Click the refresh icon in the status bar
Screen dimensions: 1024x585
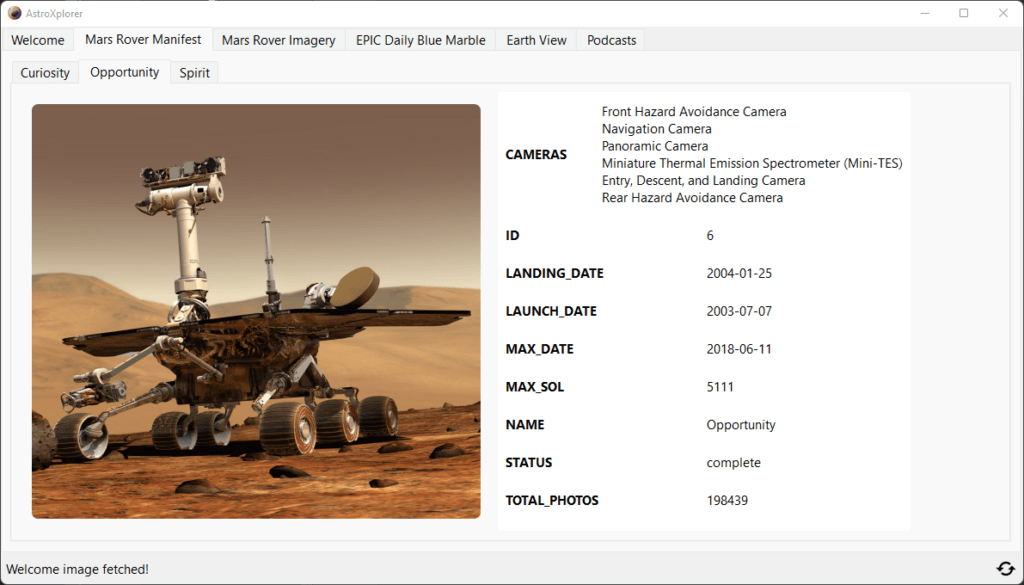(1005, 569)
